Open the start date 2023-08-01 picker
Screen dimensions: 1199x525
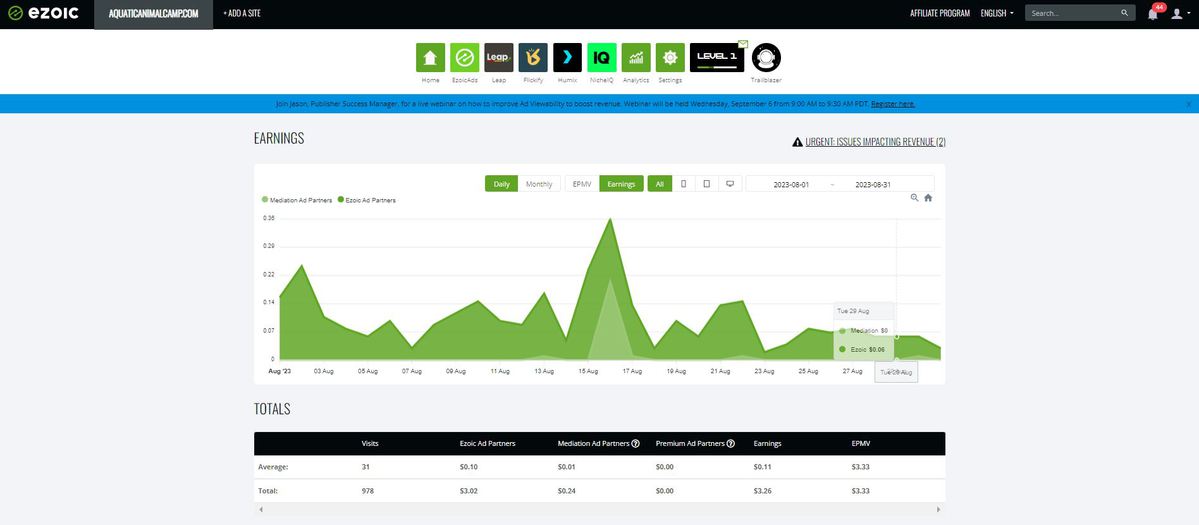[x=791, y=184]
